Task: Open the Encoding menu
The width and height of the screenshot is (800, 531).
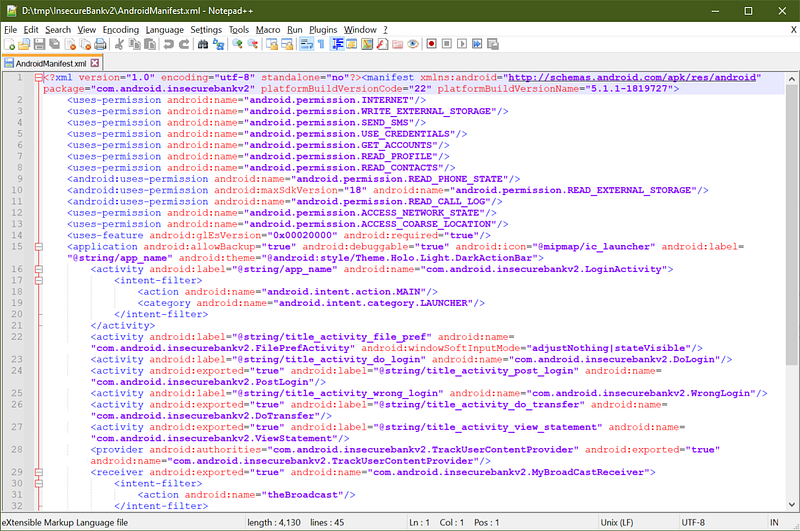Action: tap(120, 30)
